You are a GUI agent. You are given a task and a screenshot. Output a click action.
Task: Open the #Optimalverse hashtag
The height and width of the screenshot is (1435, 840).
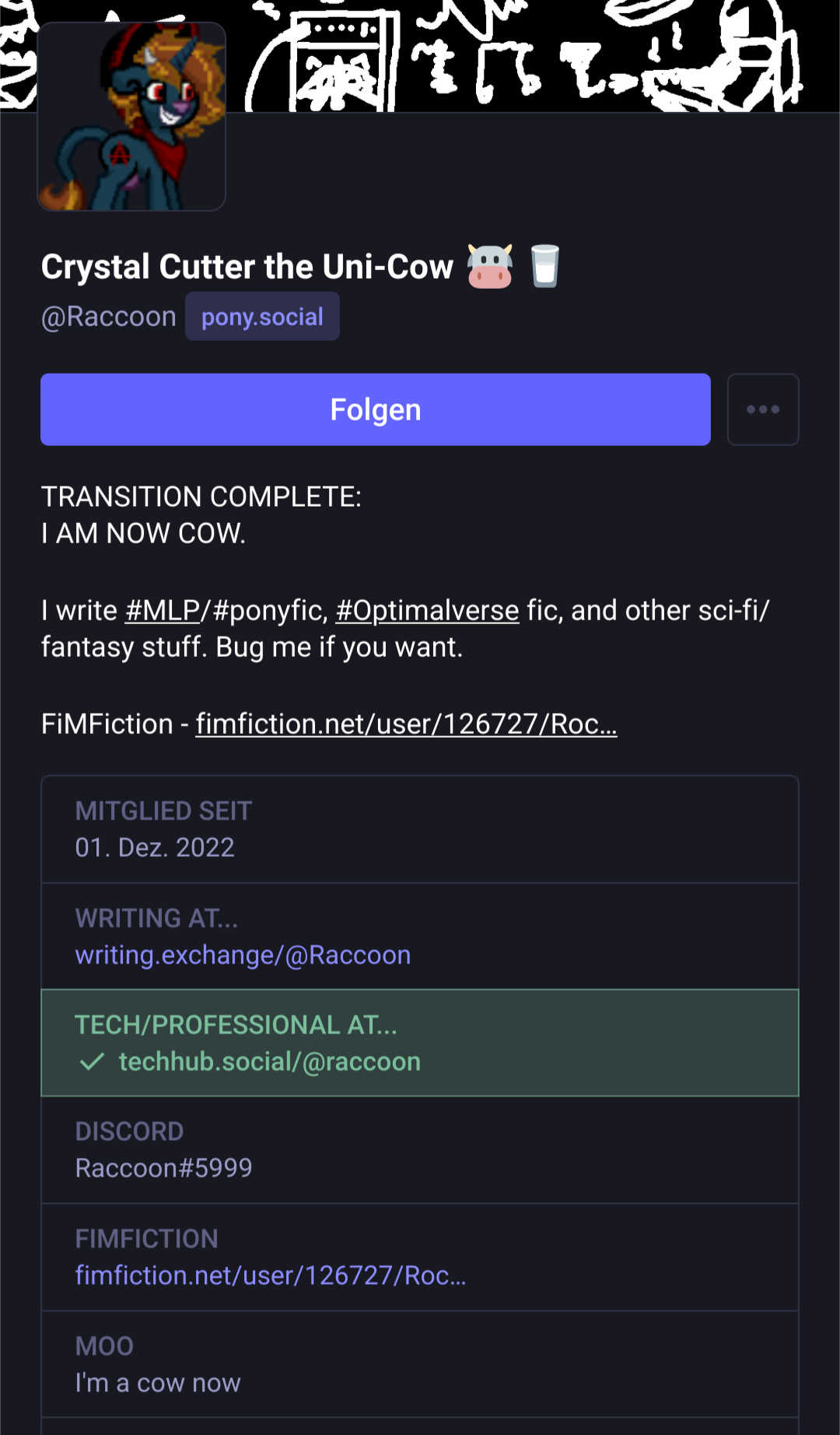tap(427, 611)
